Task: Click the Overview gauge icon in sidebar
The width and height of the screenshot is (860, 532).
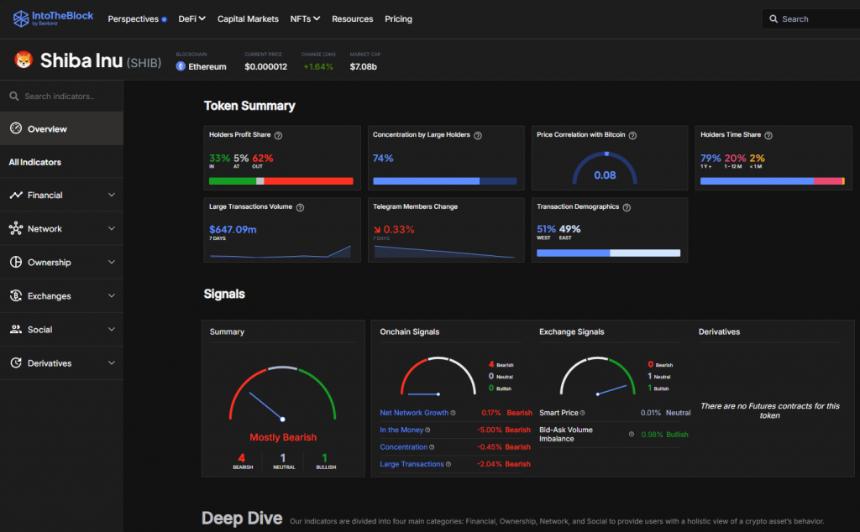Action: point(16,128)
